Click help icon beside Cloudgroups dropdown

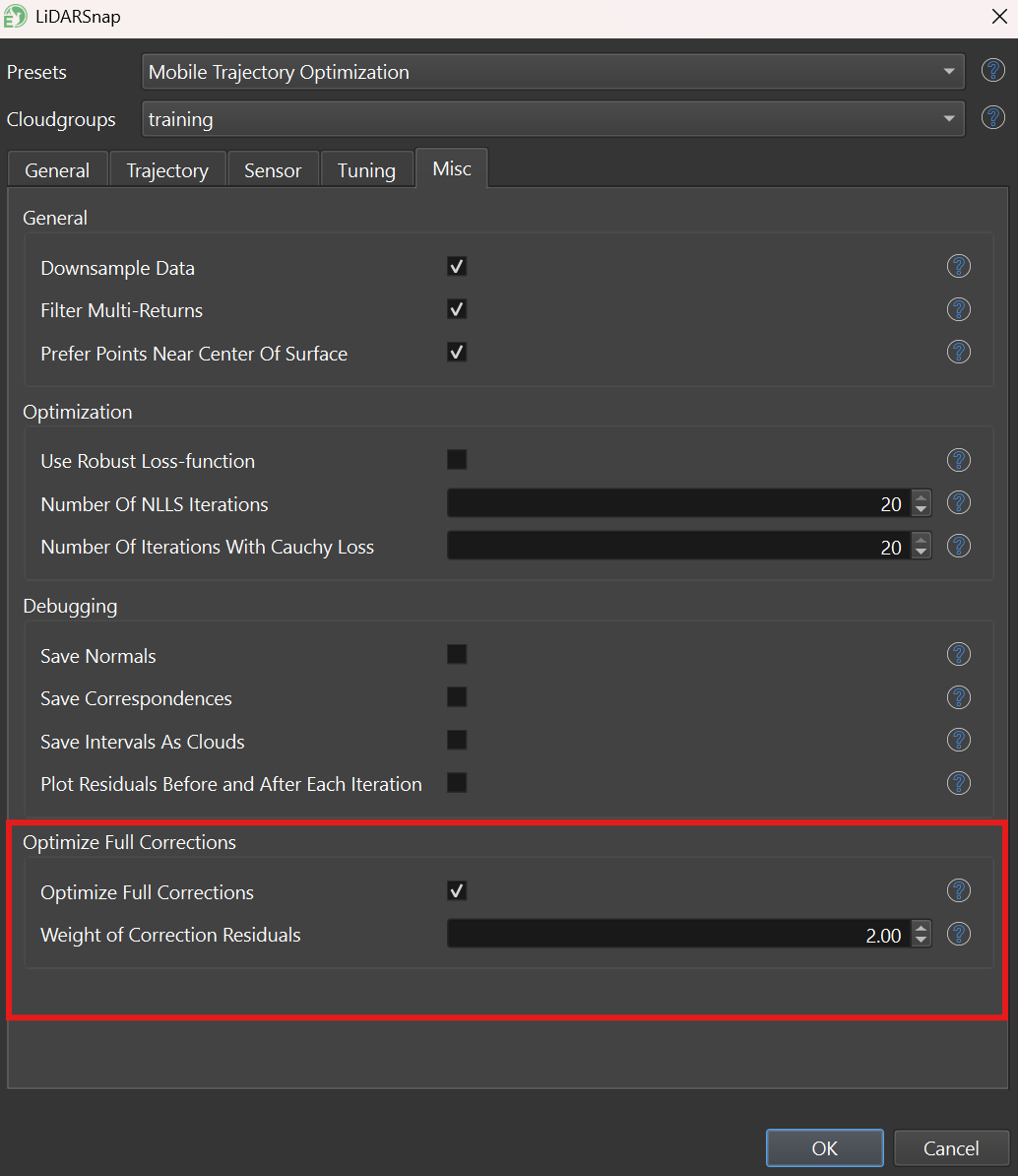(x=993, y=118)
